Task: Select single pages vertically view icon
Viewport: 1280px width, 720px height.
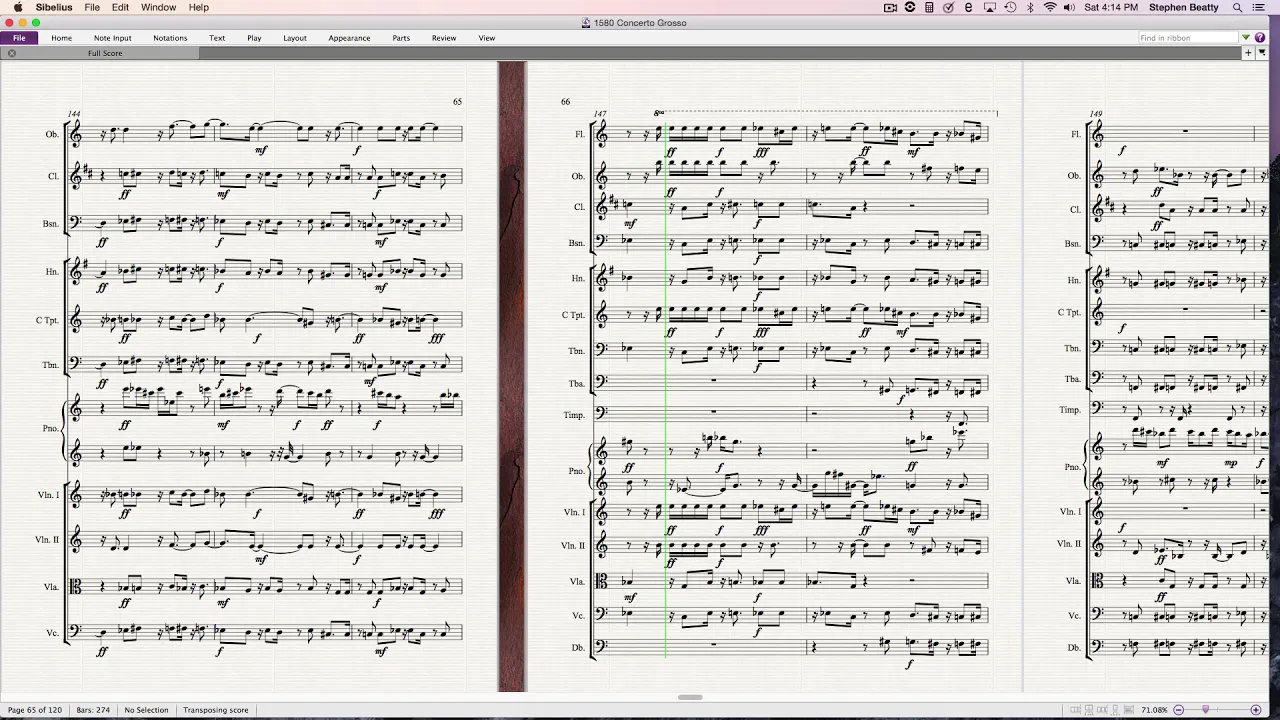Action: pyautogui.click(x=1116, y=710)
